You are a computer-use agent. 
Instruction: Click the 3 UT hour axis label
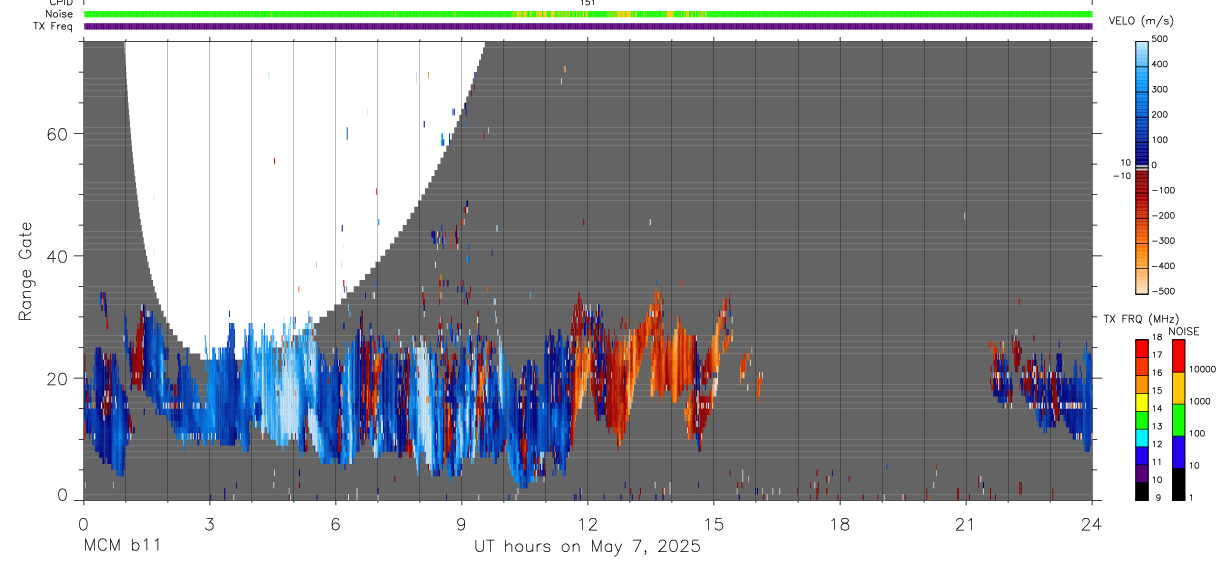[x=209, y=522]
